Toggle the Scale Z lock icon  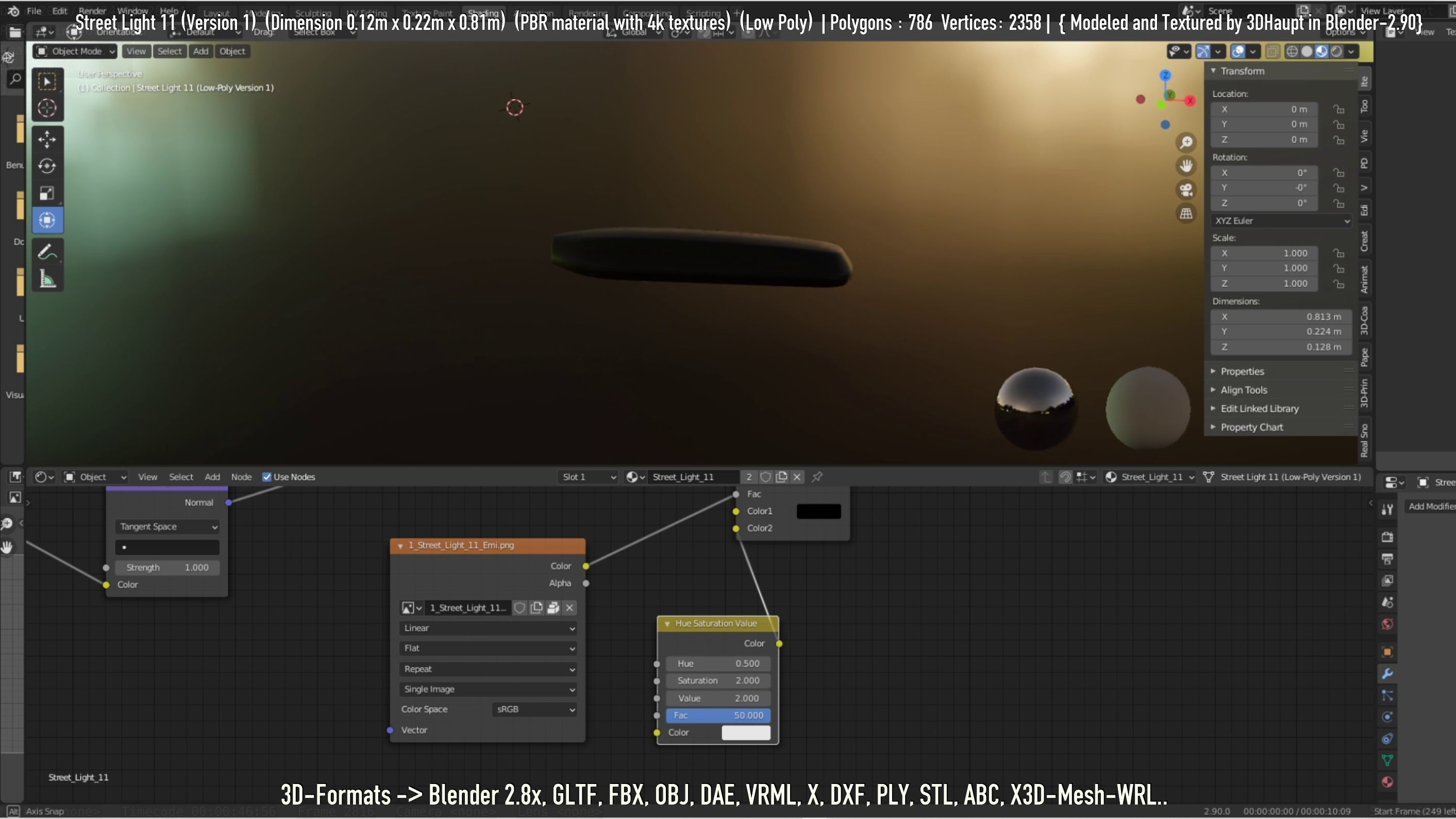(x=1338, y=283)
